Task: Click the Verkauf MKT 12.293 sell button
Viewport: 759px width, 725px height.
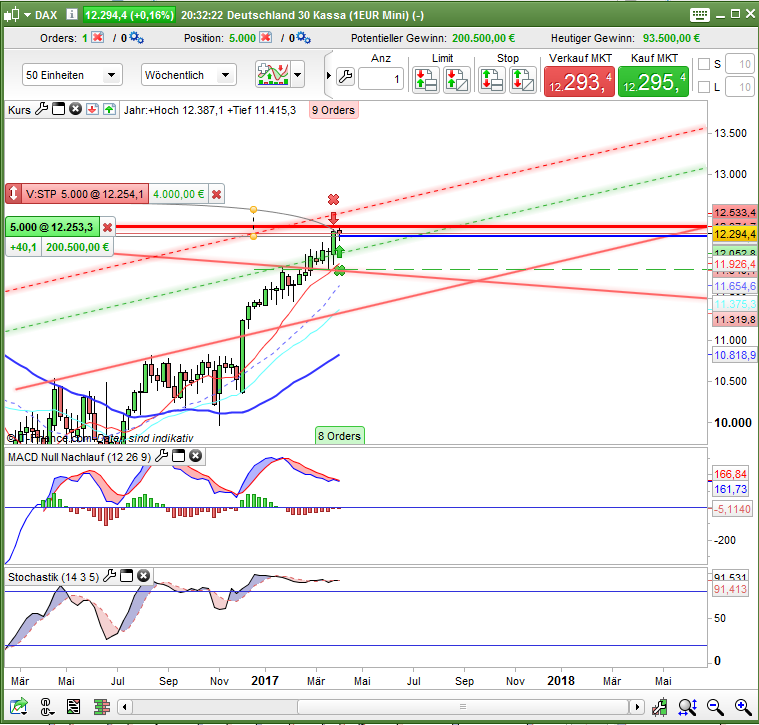Action: pos(579,81)
